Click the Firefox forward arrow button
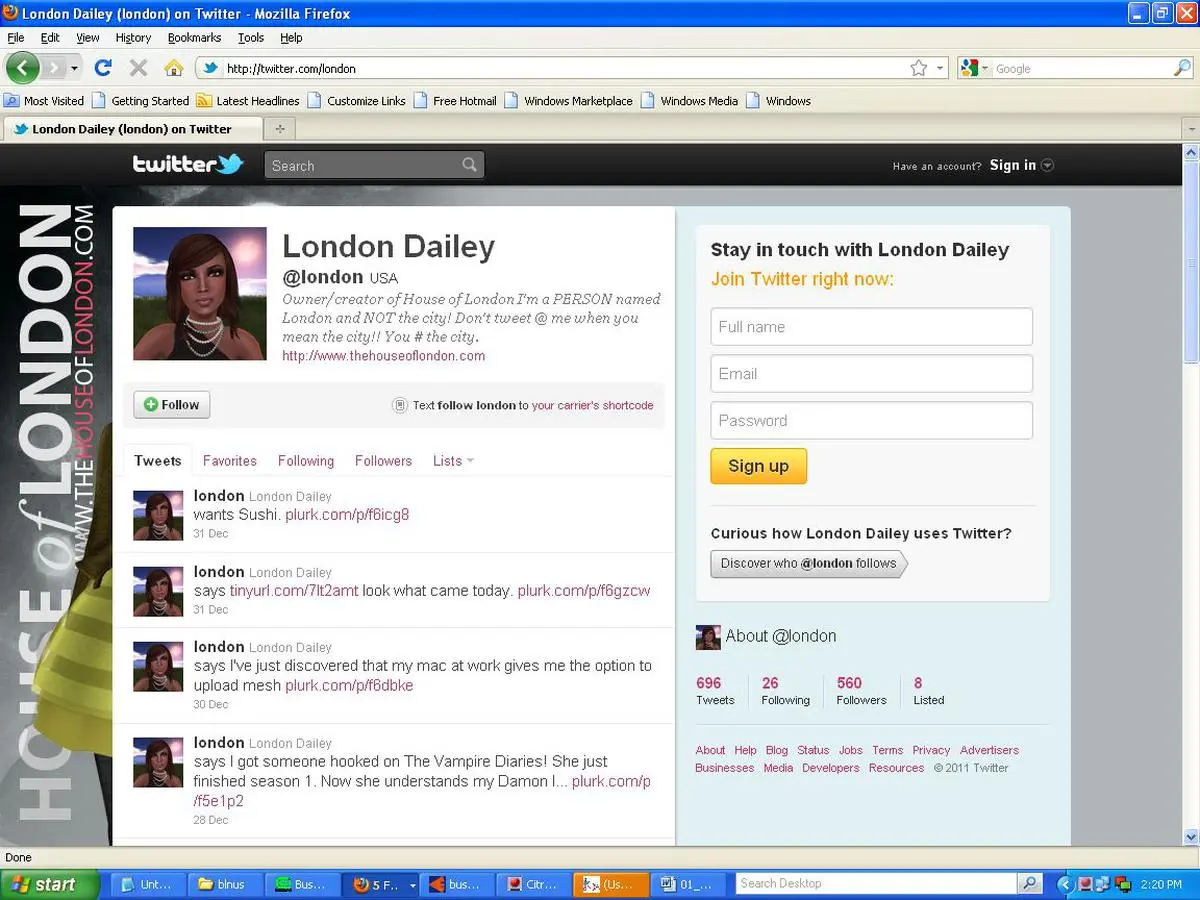The image size is (1200, 900). 54,68
